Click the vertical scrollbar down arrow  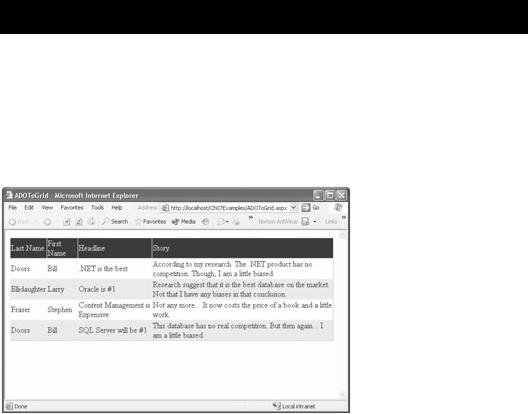(342, 394)
